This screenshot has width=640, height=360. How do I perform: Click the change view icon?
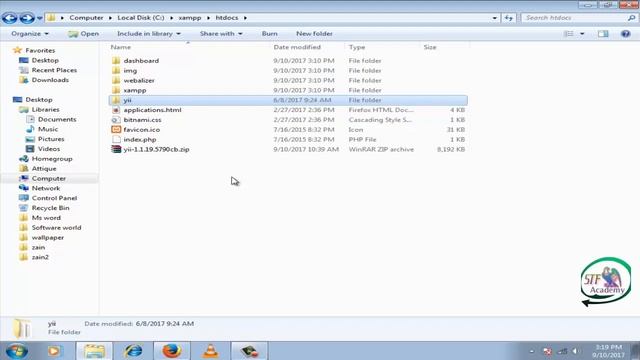tap(569, 34)
